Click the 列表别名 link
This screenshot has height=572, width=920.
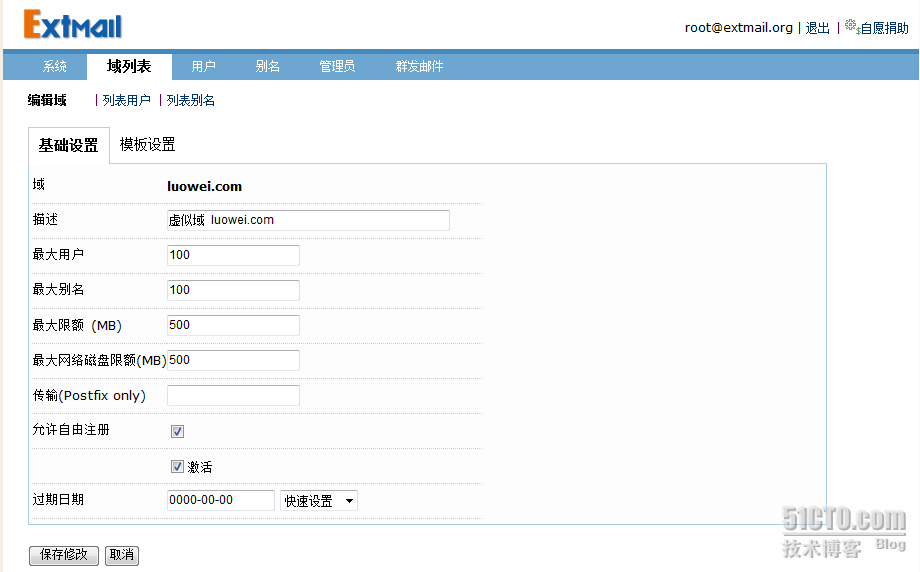point(191,100)
